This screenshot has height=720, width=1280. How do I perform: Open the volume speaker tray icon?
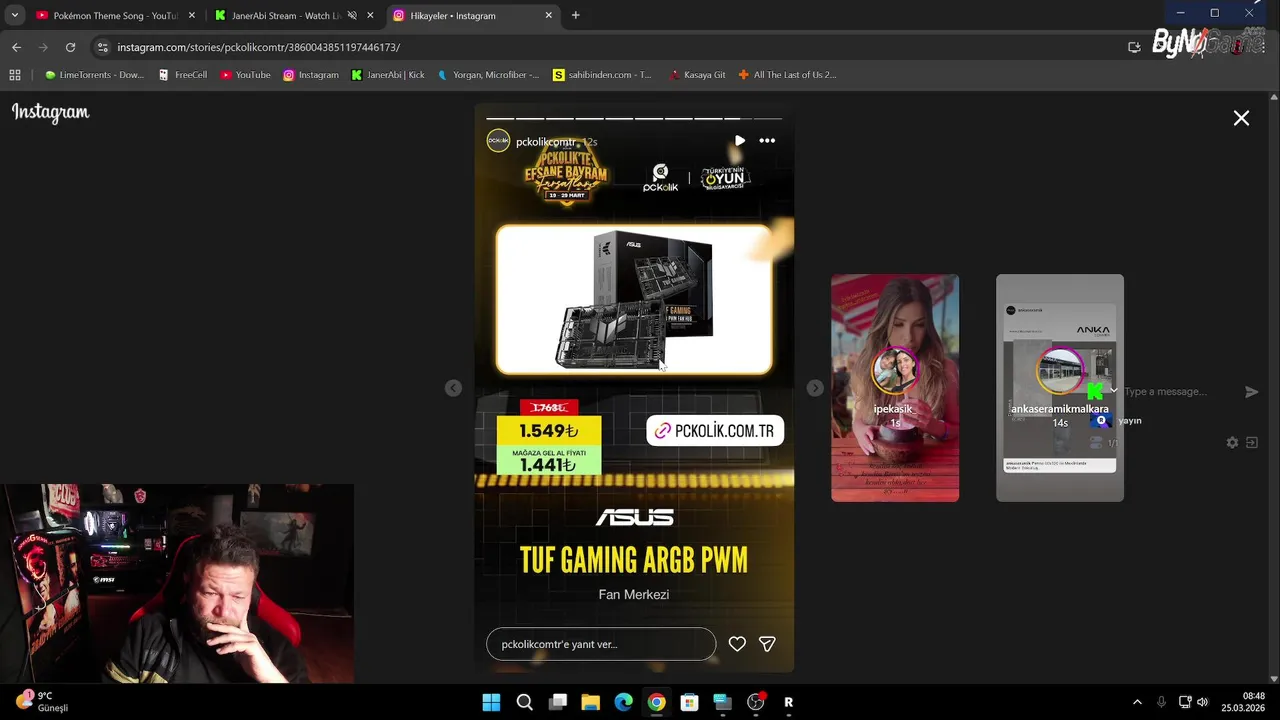click(1202, 702)
